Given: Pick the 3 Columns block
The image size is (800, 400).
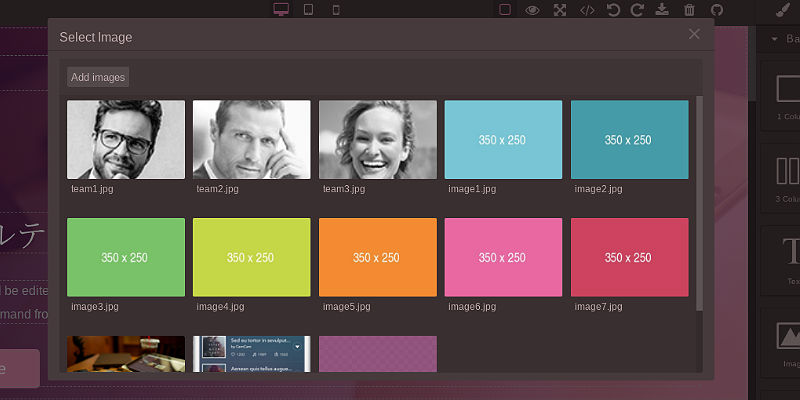Looking at the screenshot, I should pos(781,178).
